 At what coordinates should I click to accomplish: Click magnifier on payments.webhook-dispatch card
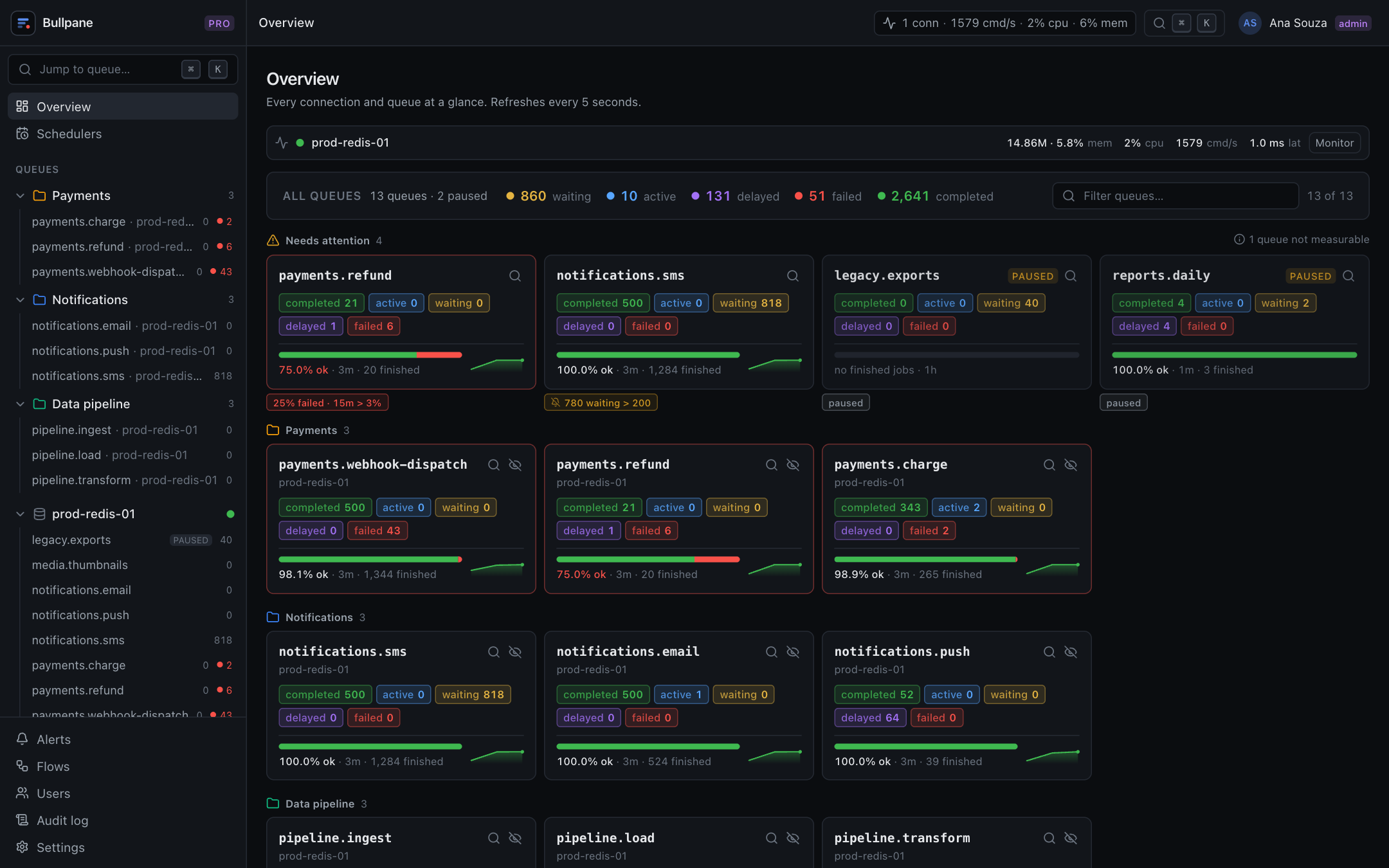pos(494,465)
